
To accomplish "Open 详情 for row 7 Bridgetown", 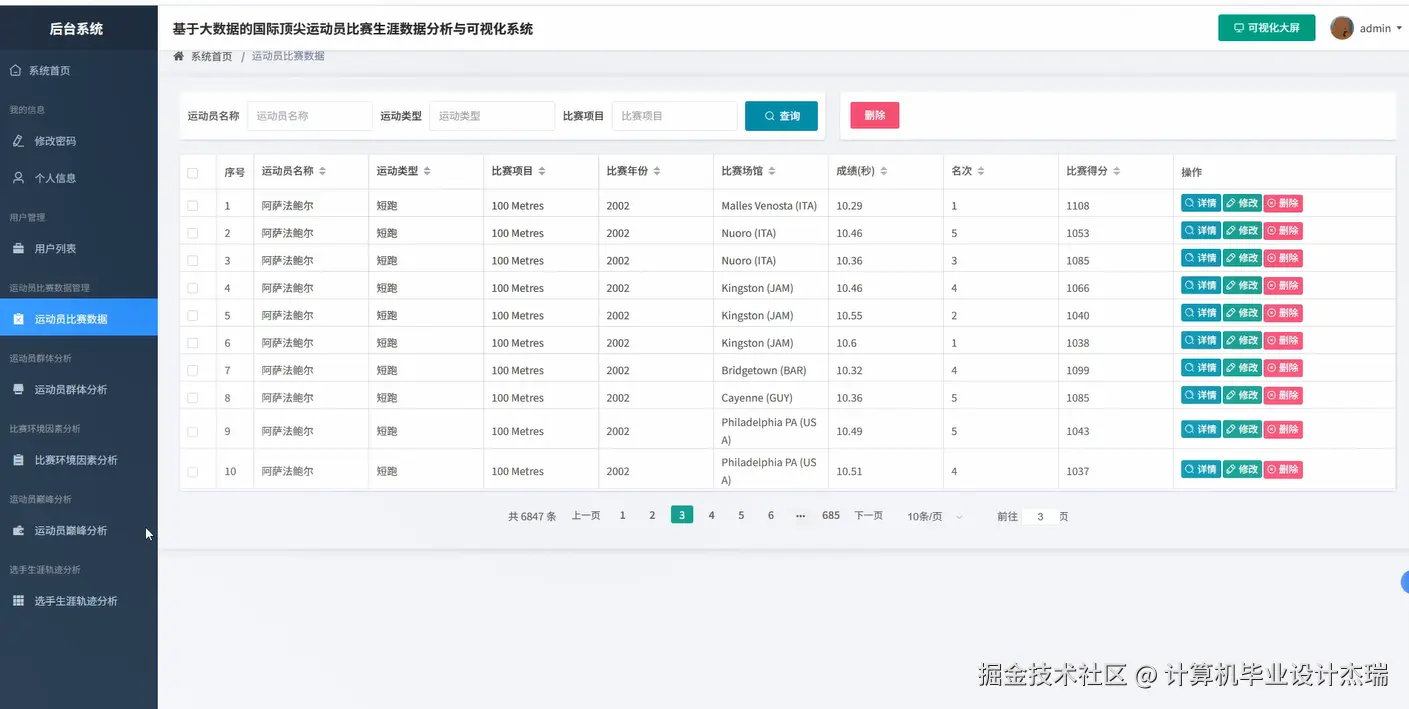I will [1200, 368].
